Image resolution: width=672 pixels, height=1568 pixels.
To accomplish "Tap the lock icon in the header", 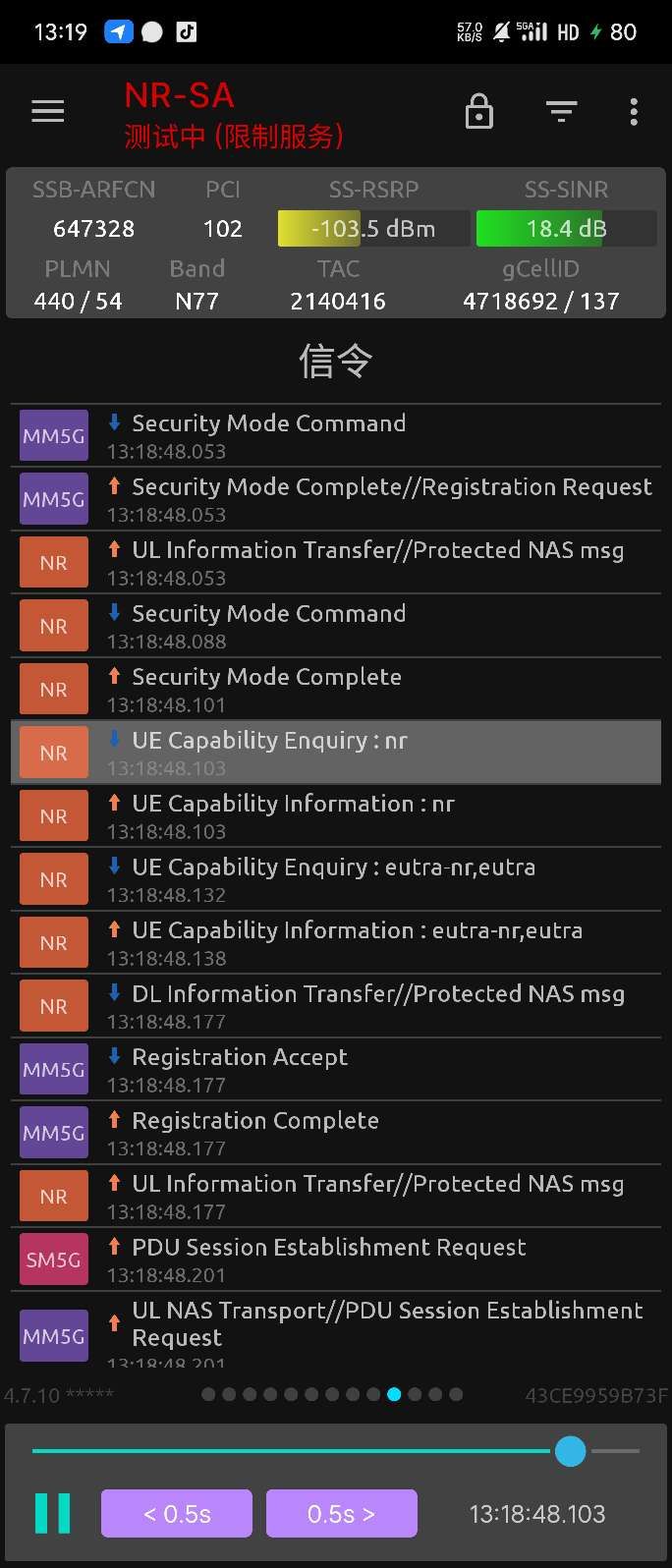I will pos(478,112).
